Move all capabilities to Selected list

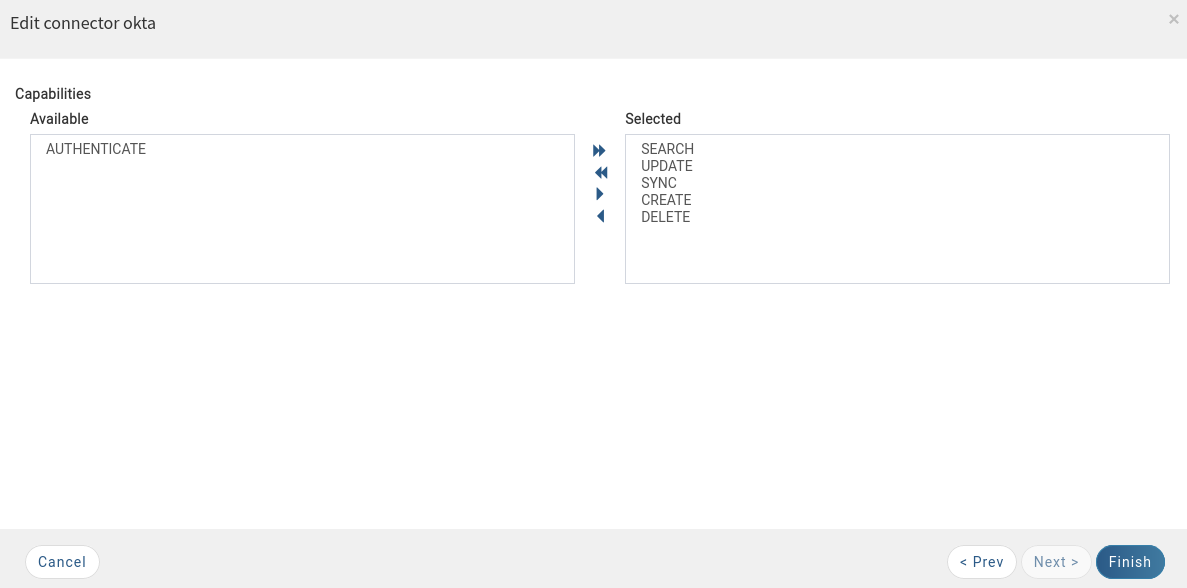tap(600, 151)
